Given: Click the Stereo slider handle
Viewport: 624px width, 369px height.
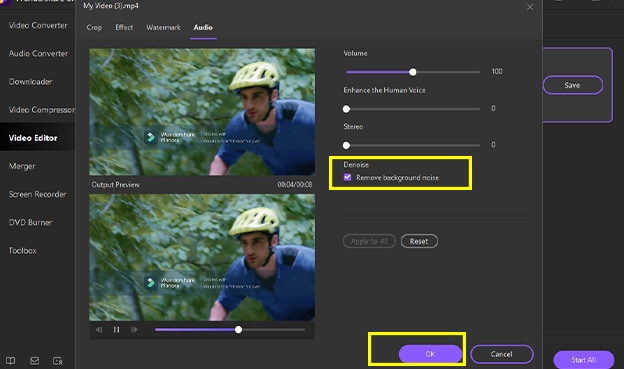Looking at the screenshot, I should (346, 145).
